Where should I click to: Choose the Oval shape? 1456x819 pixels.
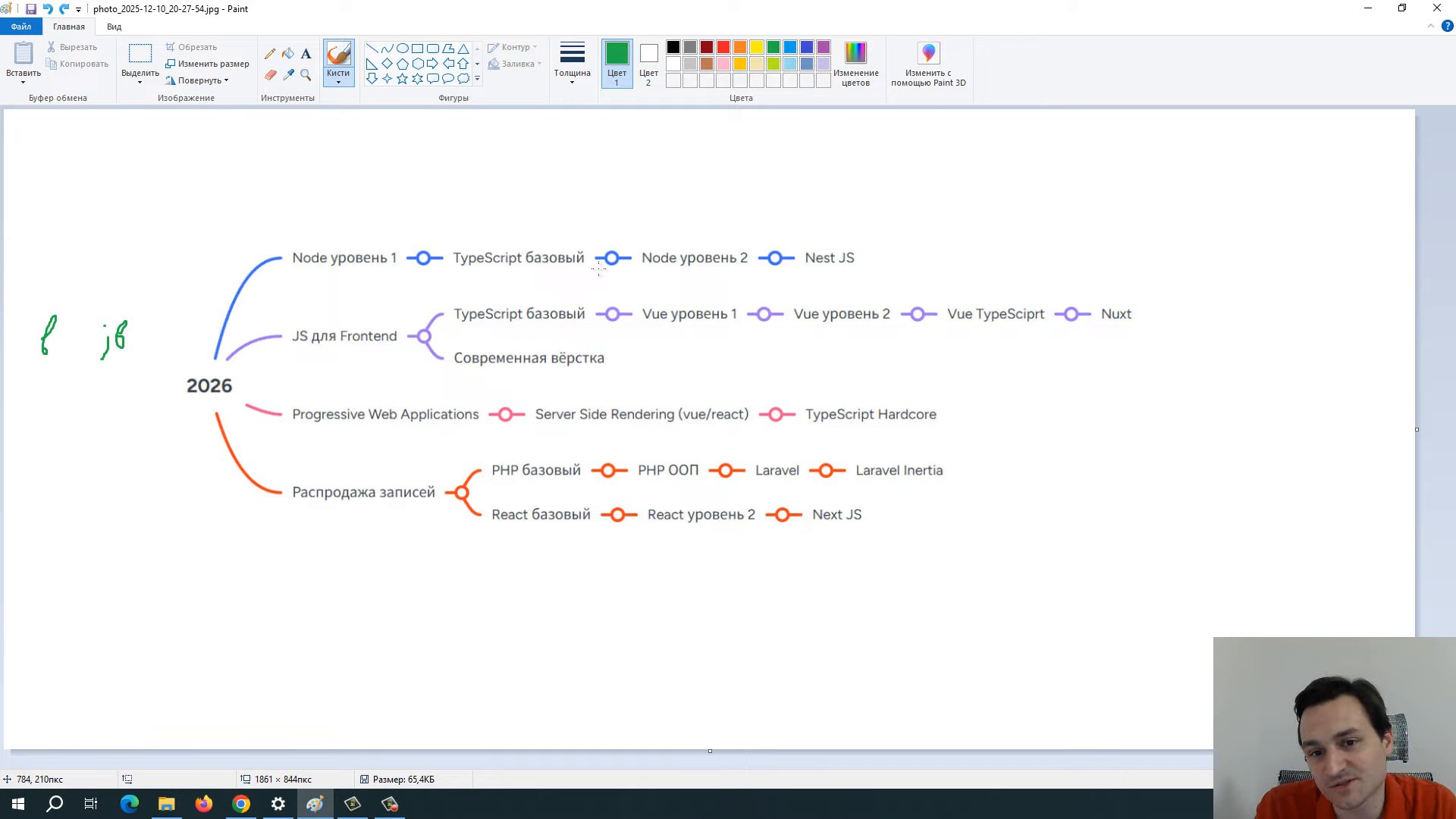(402, 49)
